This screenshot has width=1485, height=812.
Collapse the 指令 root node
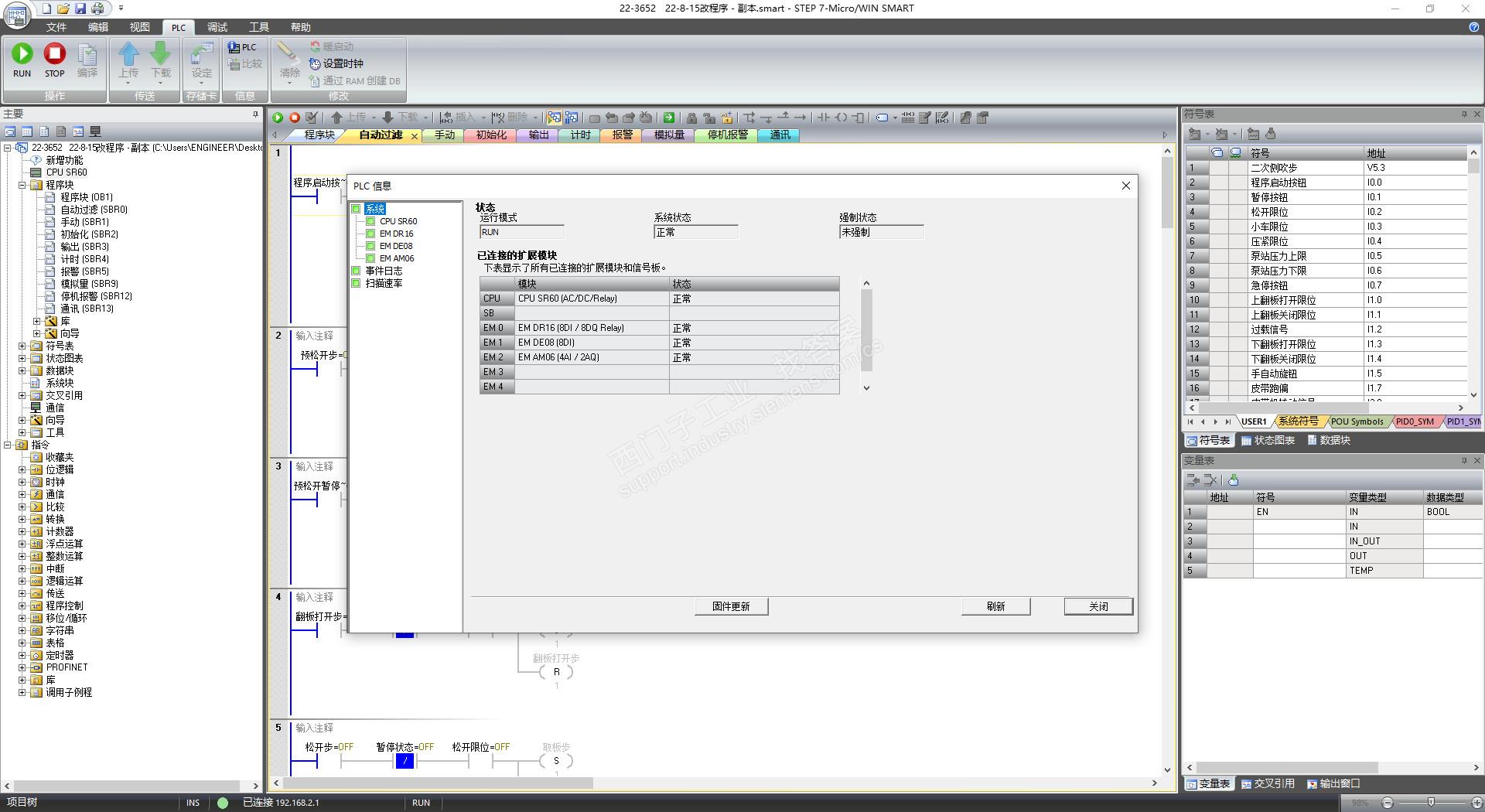[8, 445]
